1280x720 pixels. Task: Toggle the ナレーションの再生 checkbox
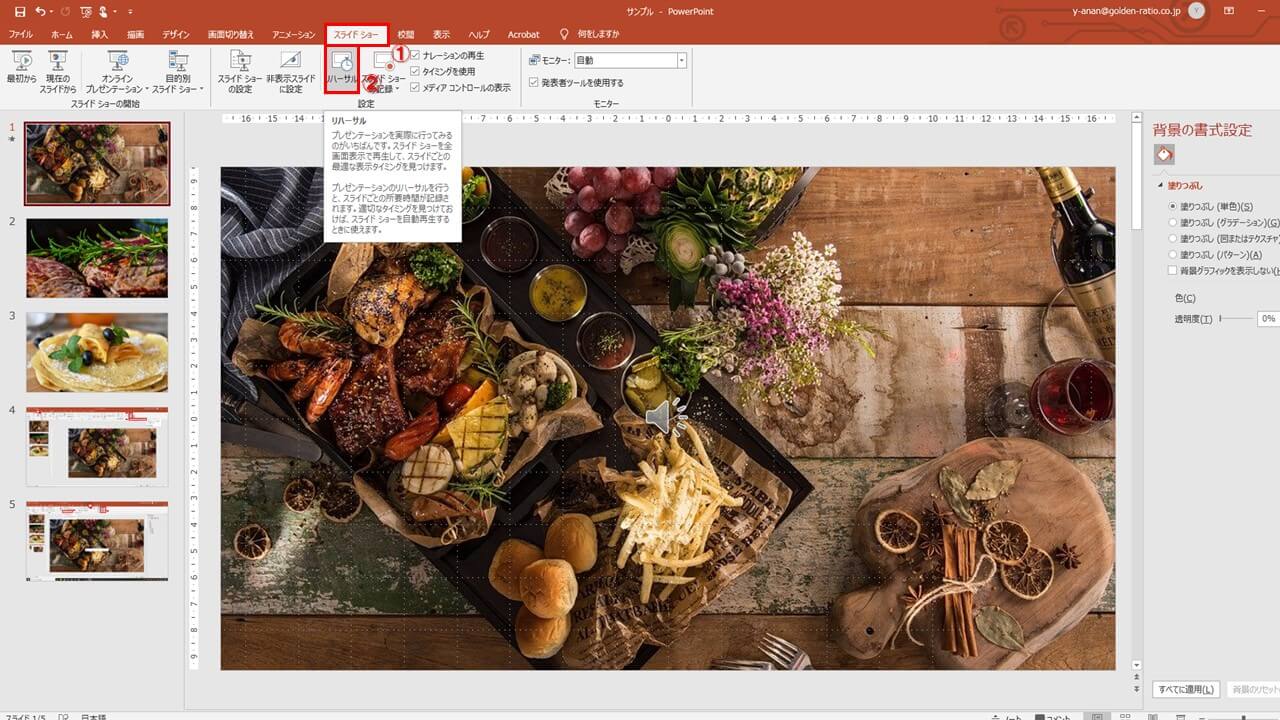[x=415, y=56]
